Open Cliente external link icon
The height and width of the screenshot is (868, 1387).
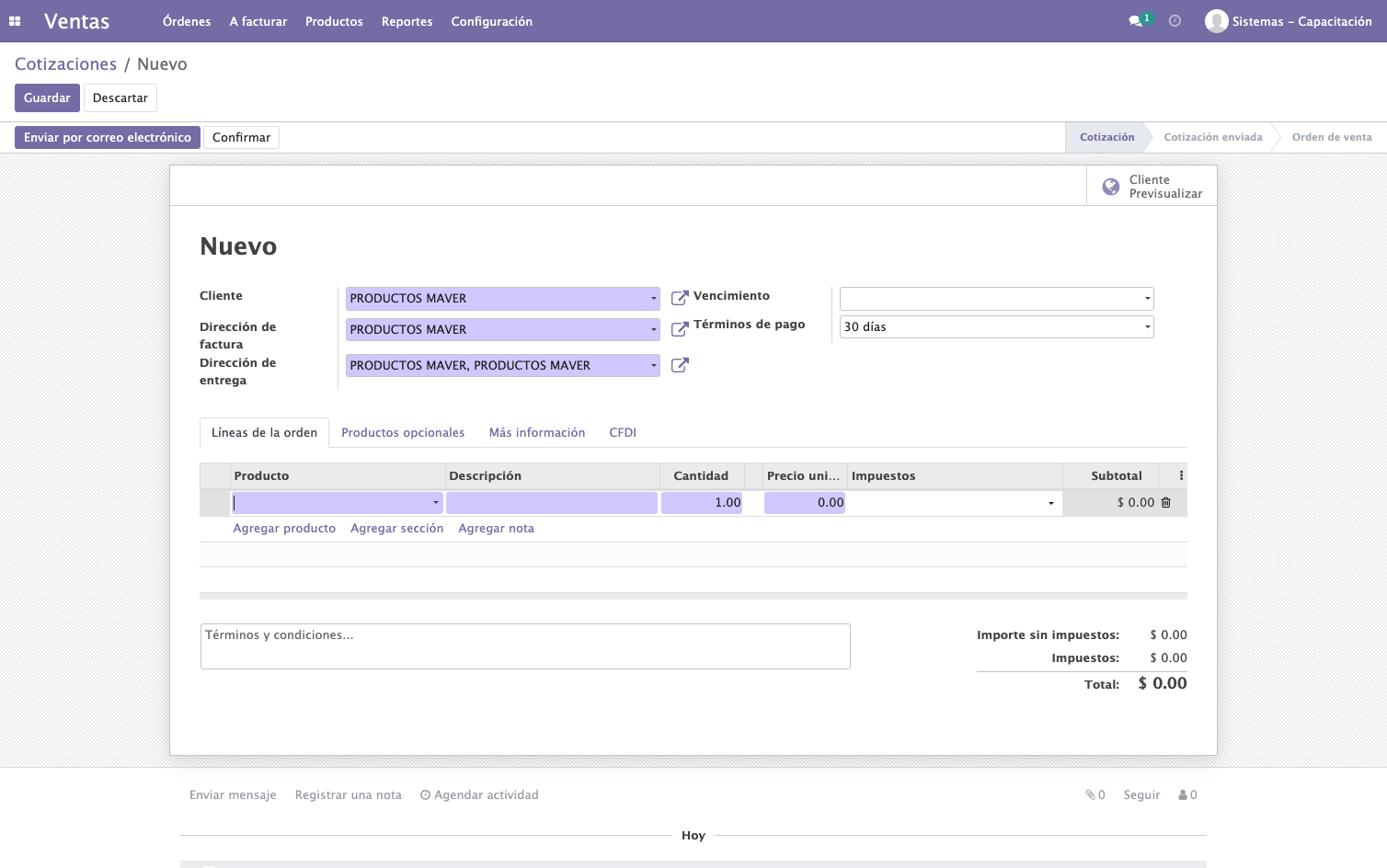coord(680,298)
